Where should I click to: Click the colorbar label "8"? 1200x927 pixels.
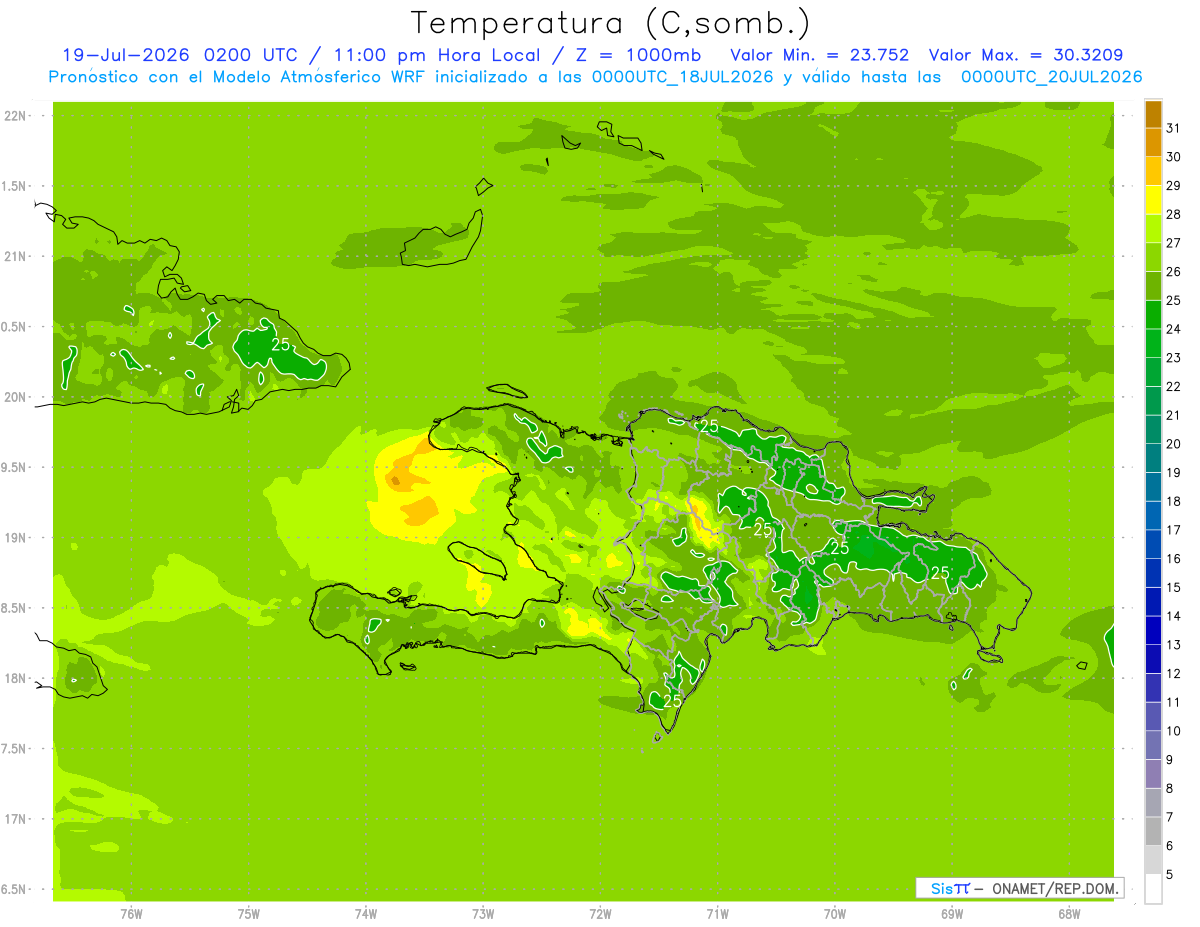click(x=1170, y=789)
